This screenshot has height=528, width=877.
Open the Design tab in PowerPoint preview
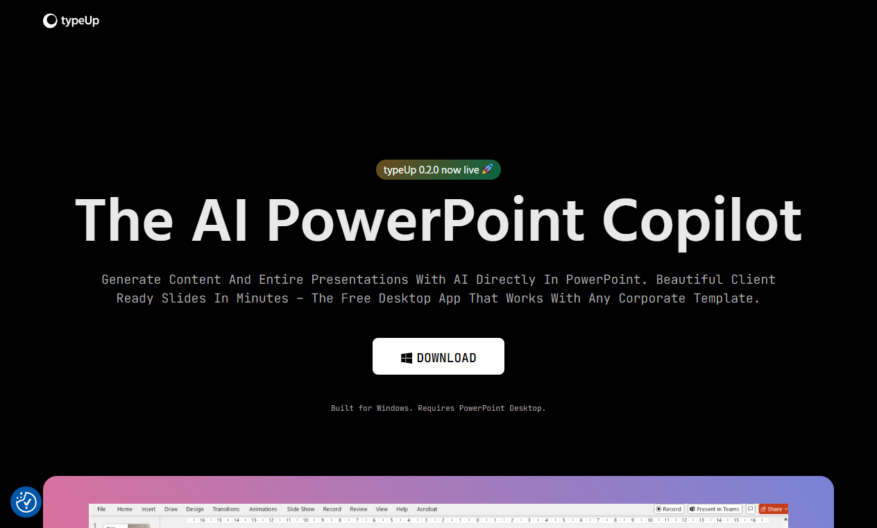tap(195, 509)
